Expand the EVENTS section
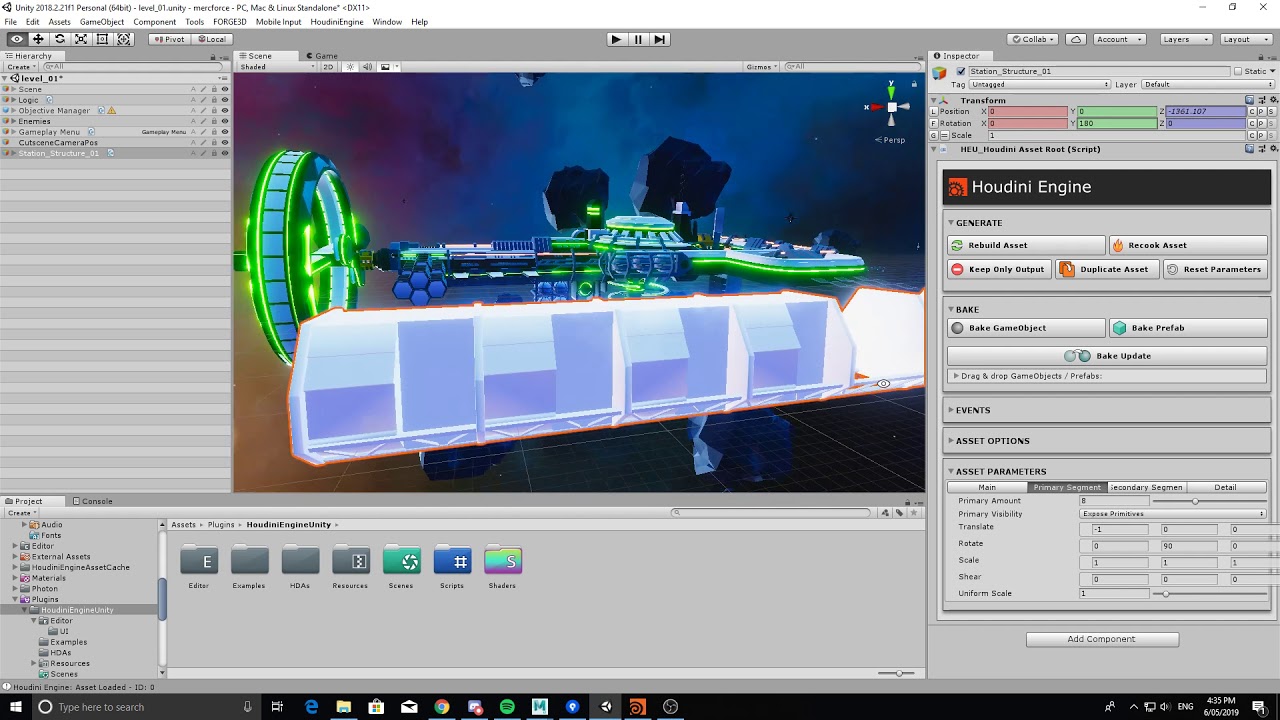This screenshot has height=720, width=1280. tap(951, 410)
